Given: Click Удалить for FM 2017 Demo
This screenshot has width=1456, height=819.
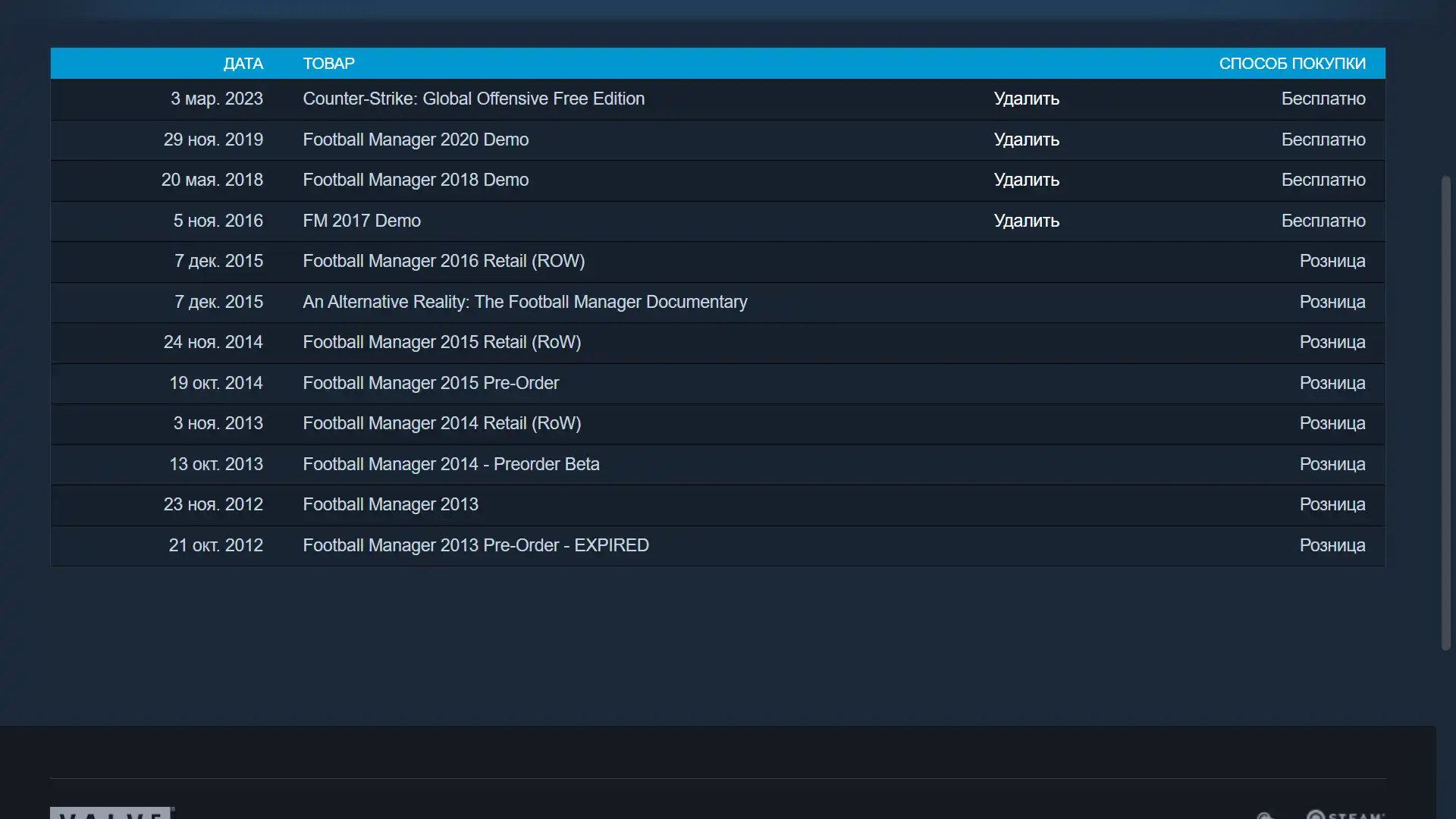Looking at the screenshot, I should coord(1026,221).
